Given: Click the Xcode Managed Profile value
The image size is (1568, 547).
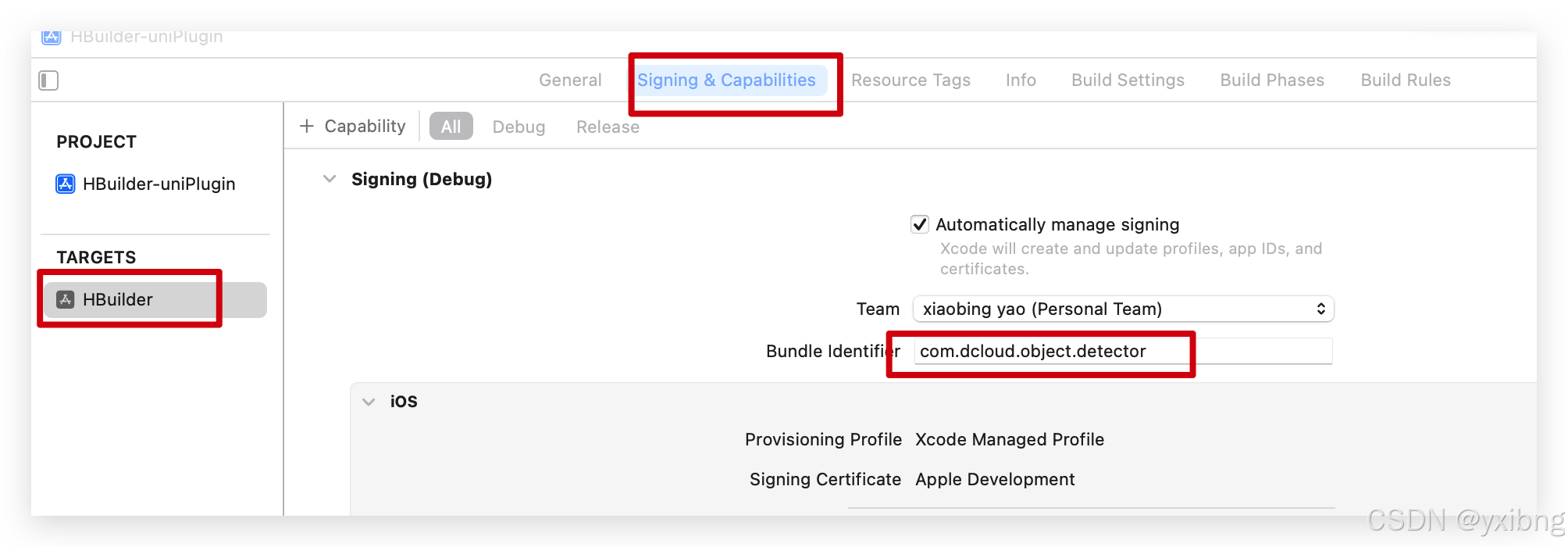Looking at the screenshot, I should click(1010, 439).
